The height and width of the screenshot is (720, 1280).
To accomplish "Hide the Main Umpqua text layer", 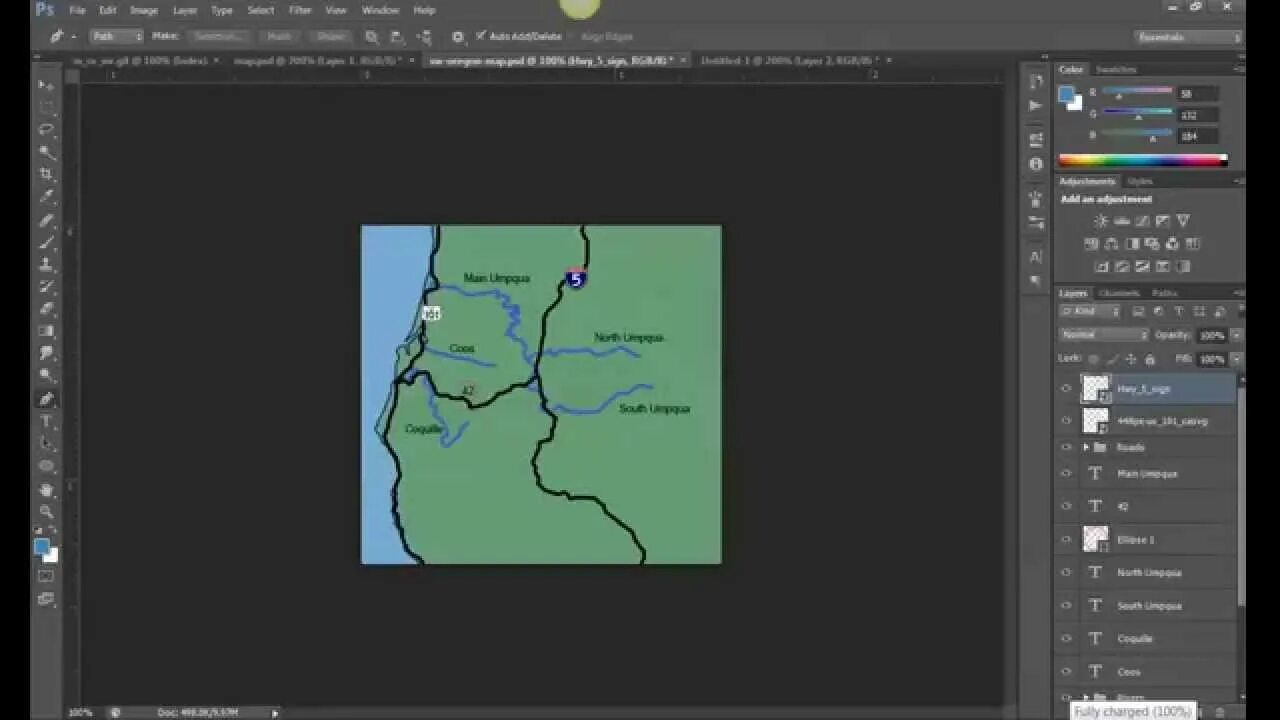I will [1066, 474].
